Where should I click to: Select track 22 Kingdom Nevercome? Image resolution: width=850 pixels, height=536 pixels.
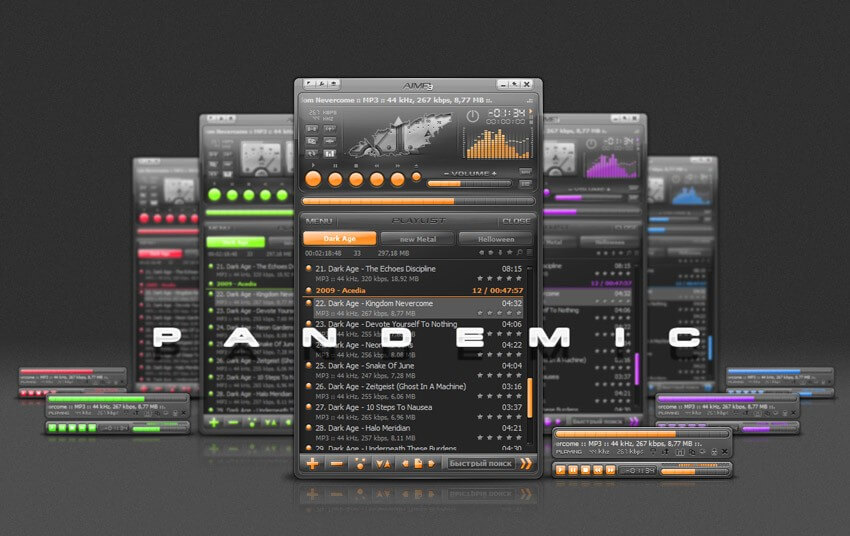pos(414,308)
